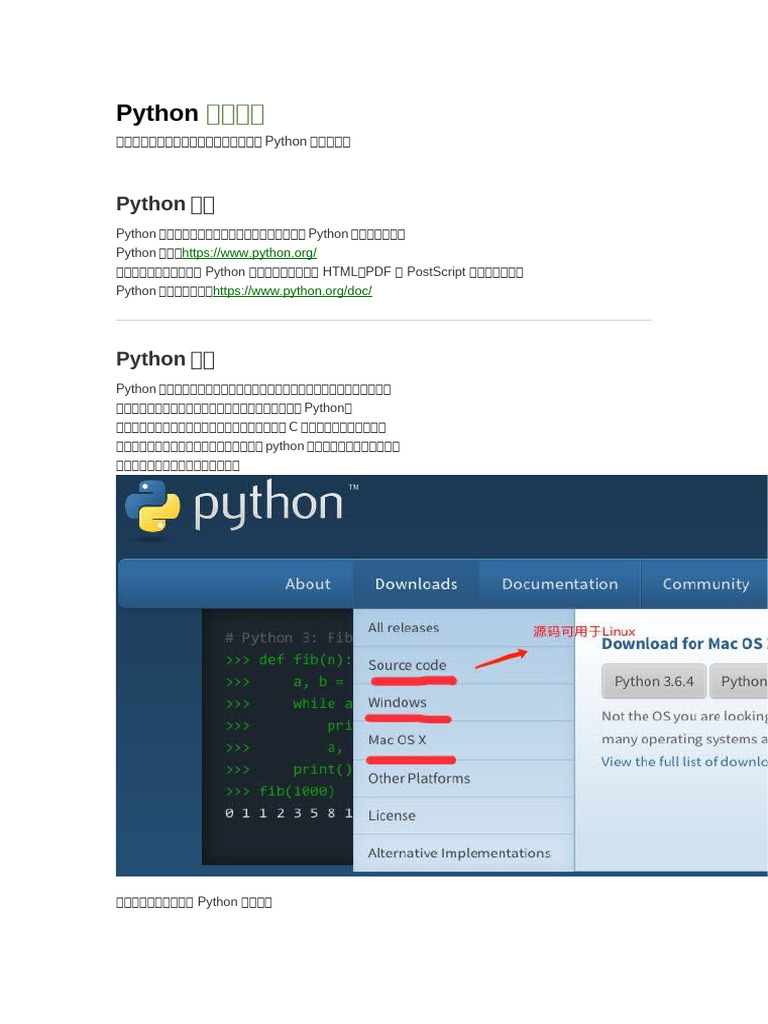The image size is (768, 1024).
Task: Click the Python 3.6.4 download button
Action: pyautogui.click(x=654, y=681)
